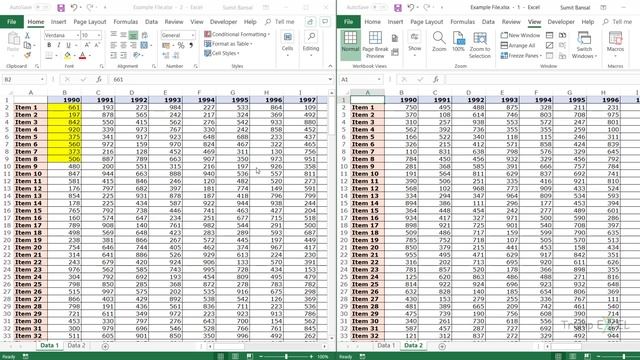This screenshot has height=360, width=640.
Task: Click Arrange All in Window group
Action: click(518, 45)
